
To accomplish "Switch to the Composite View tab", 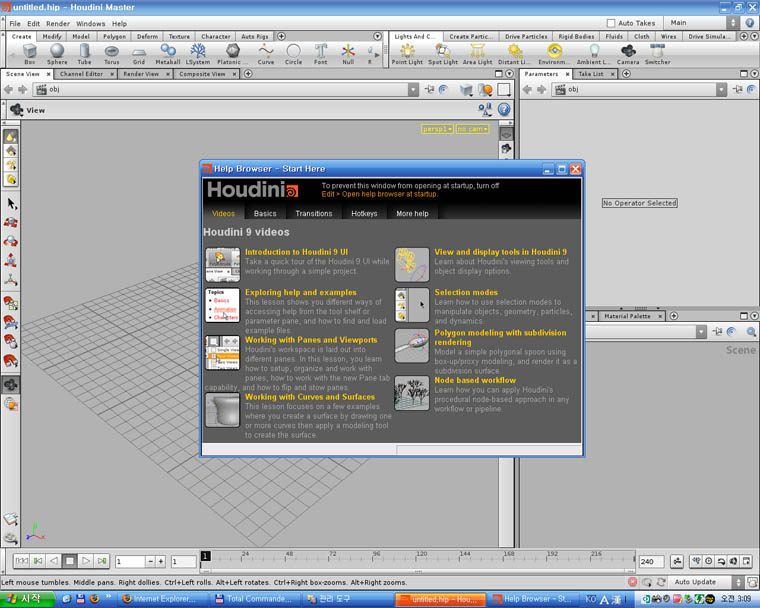I will pyautogui.click(x=202, y=74).
